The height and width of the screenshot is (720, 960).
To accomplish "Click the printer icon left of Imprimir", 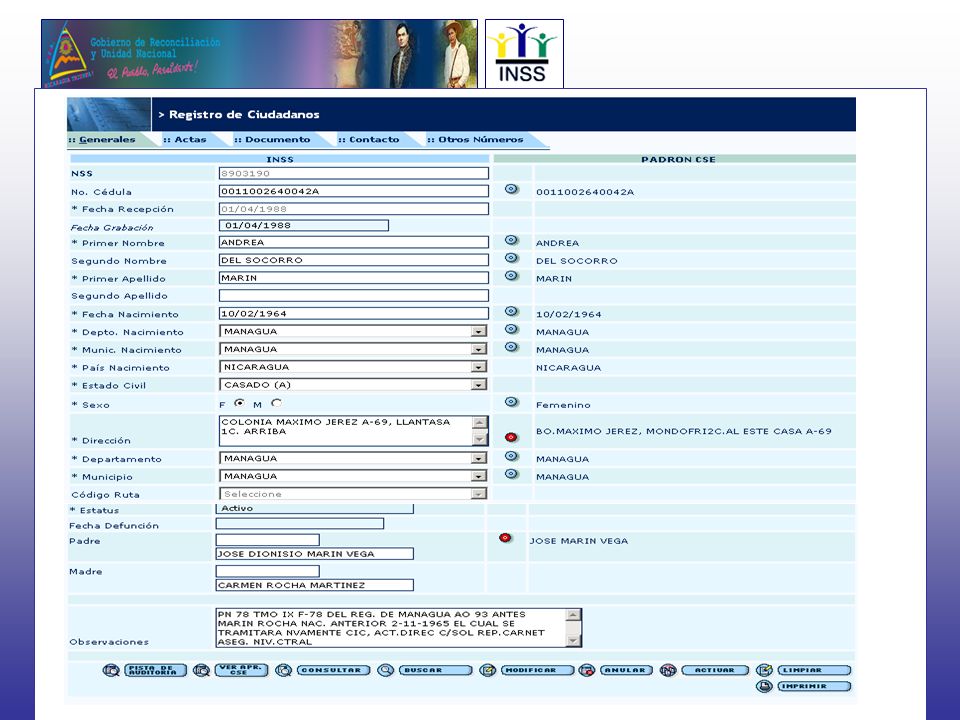I will coord(764,686).
